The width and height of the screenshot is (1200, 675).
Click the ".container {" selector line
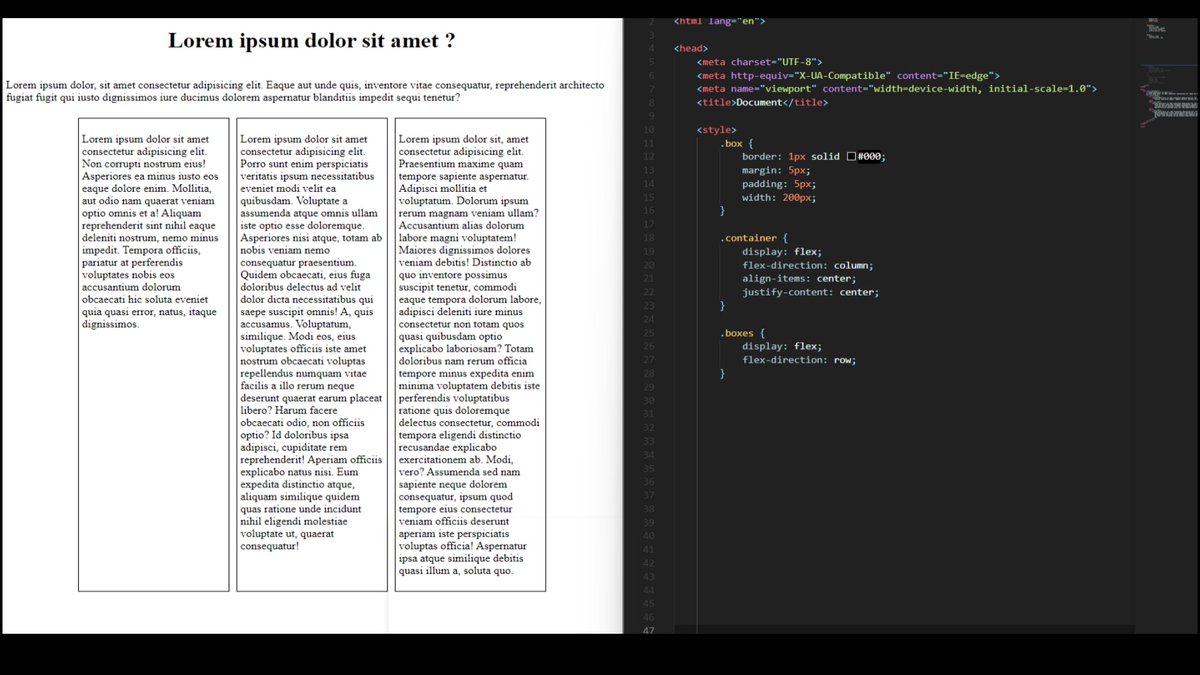[x=754, y=238]
